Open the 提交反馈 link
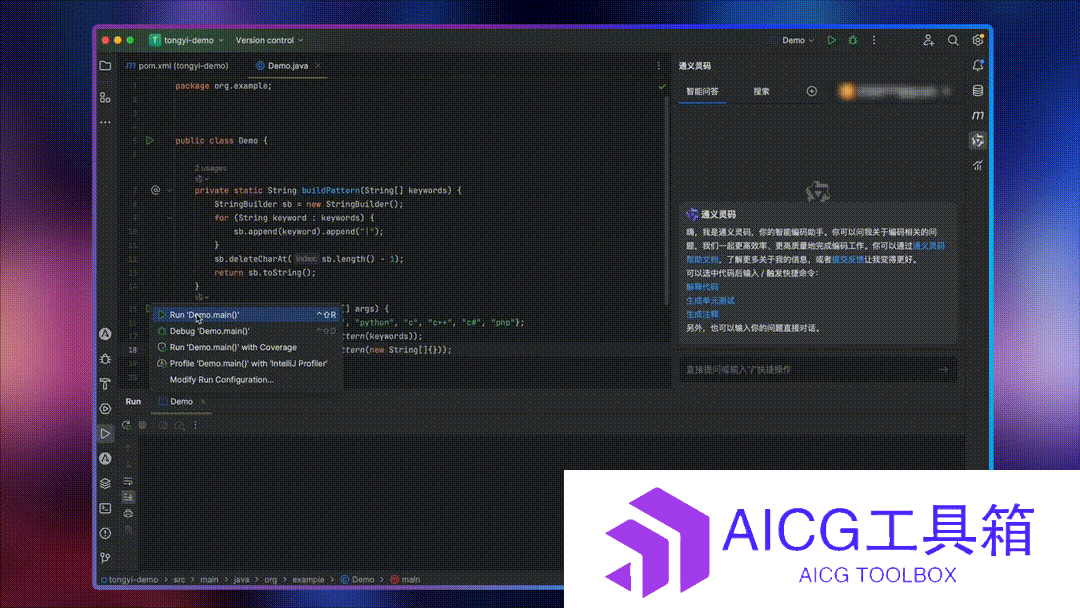The width and height of the screenshot is (1080, 608). tap(848, 260)
